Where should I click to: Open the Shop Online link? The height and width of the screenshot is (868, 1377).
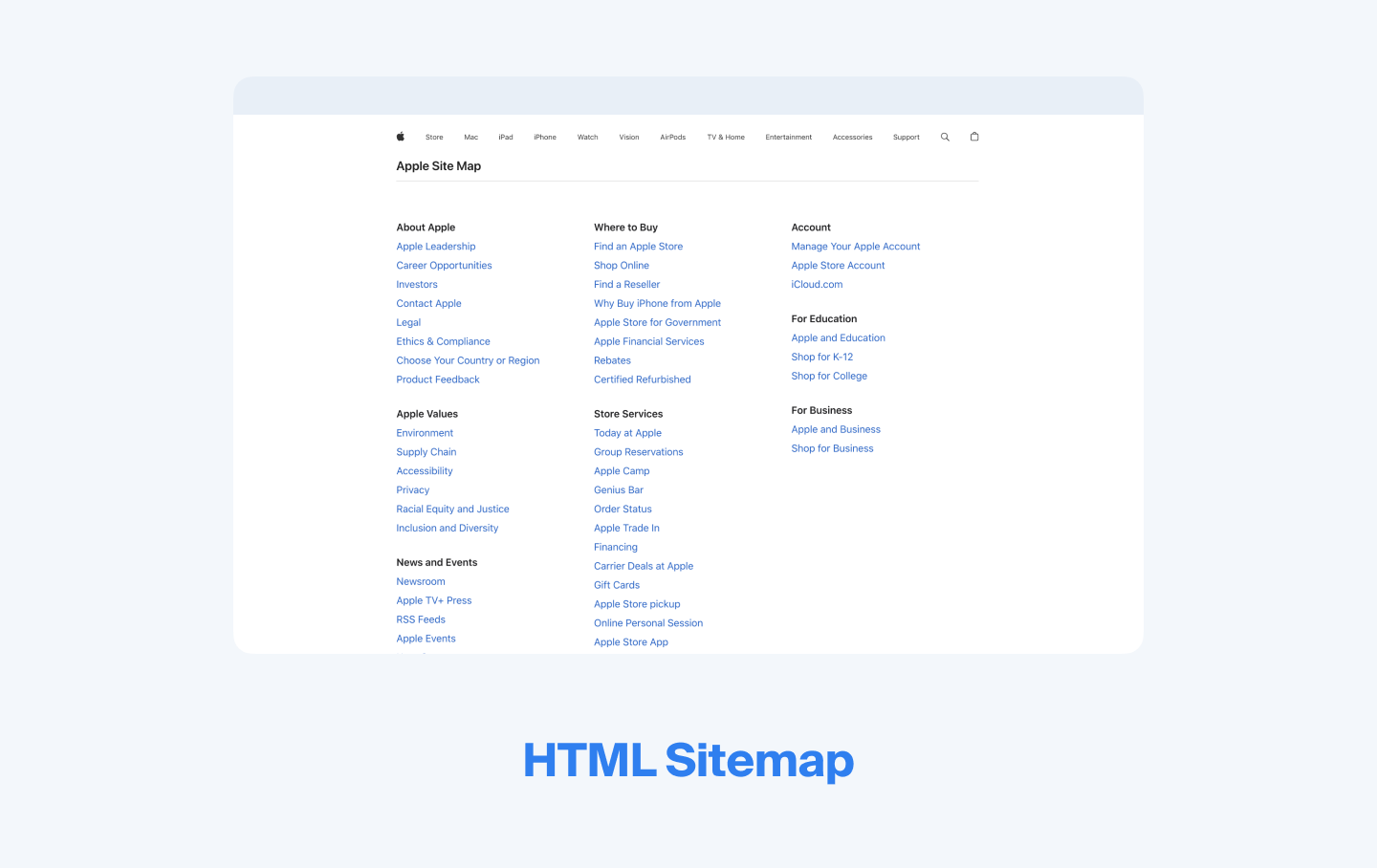tap(622, 266)
